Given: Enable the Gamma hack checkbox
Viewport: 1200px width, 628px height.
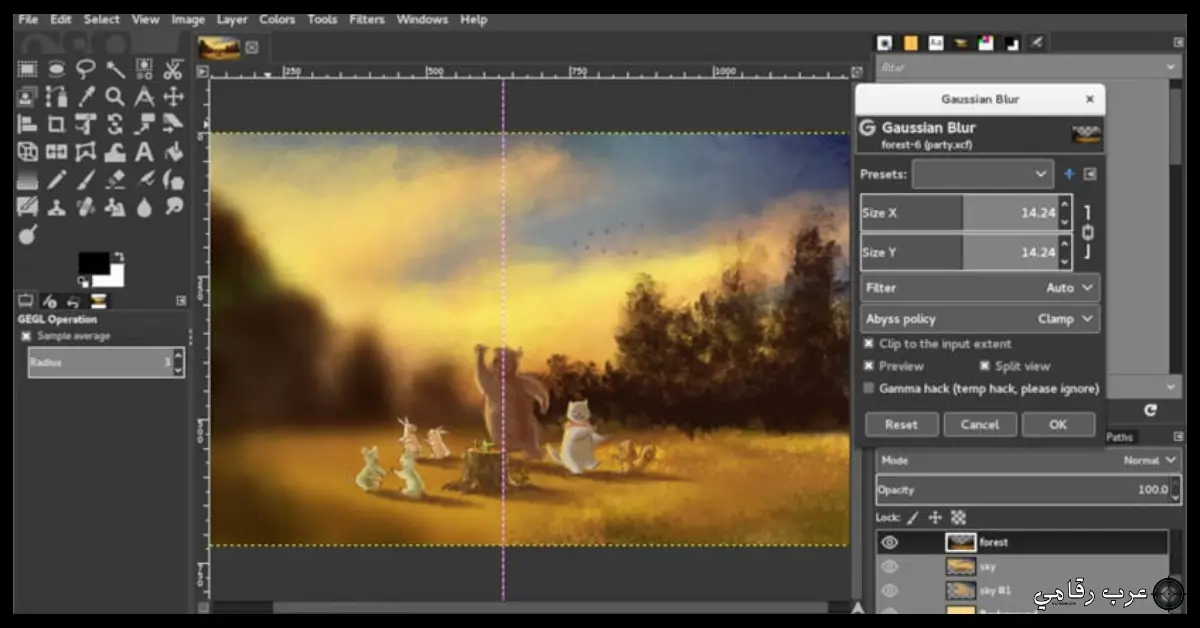Looking at the screenshot, I should [868, 388].
